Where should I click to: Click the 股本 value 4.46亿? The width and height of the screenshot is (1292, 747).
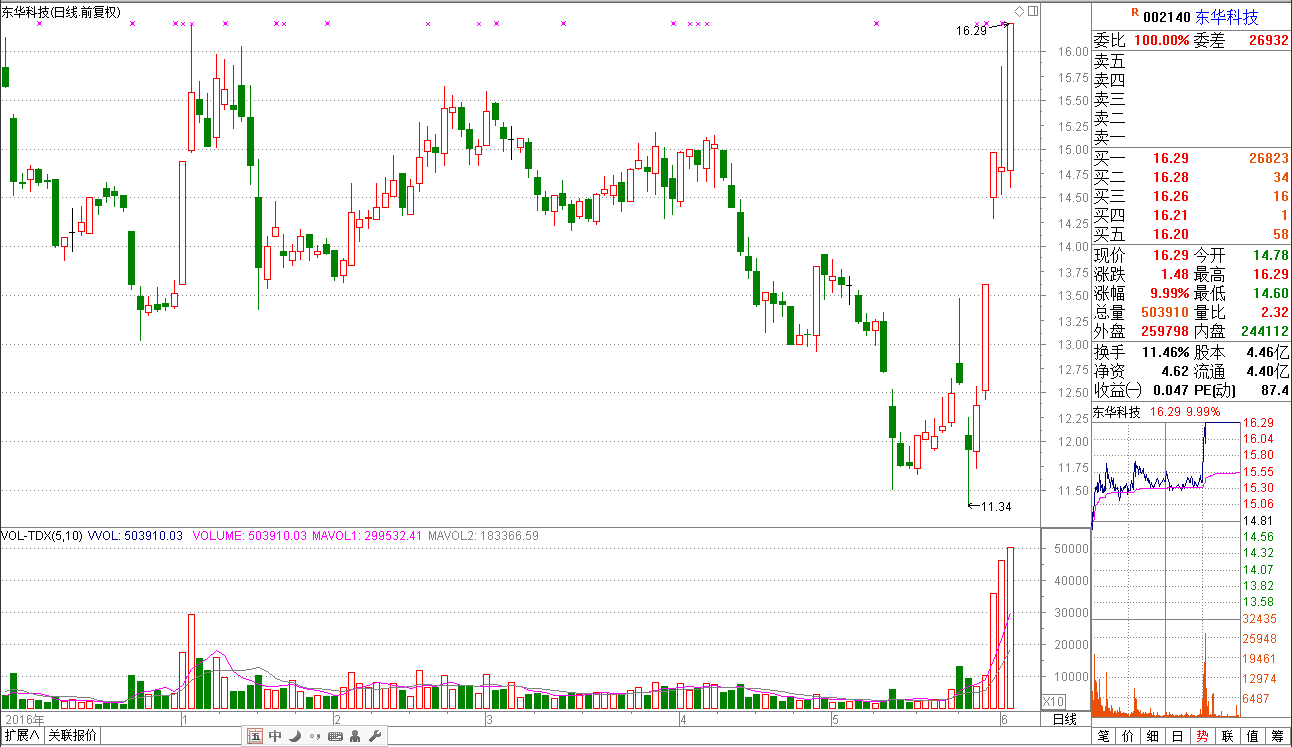[1268, 352]
